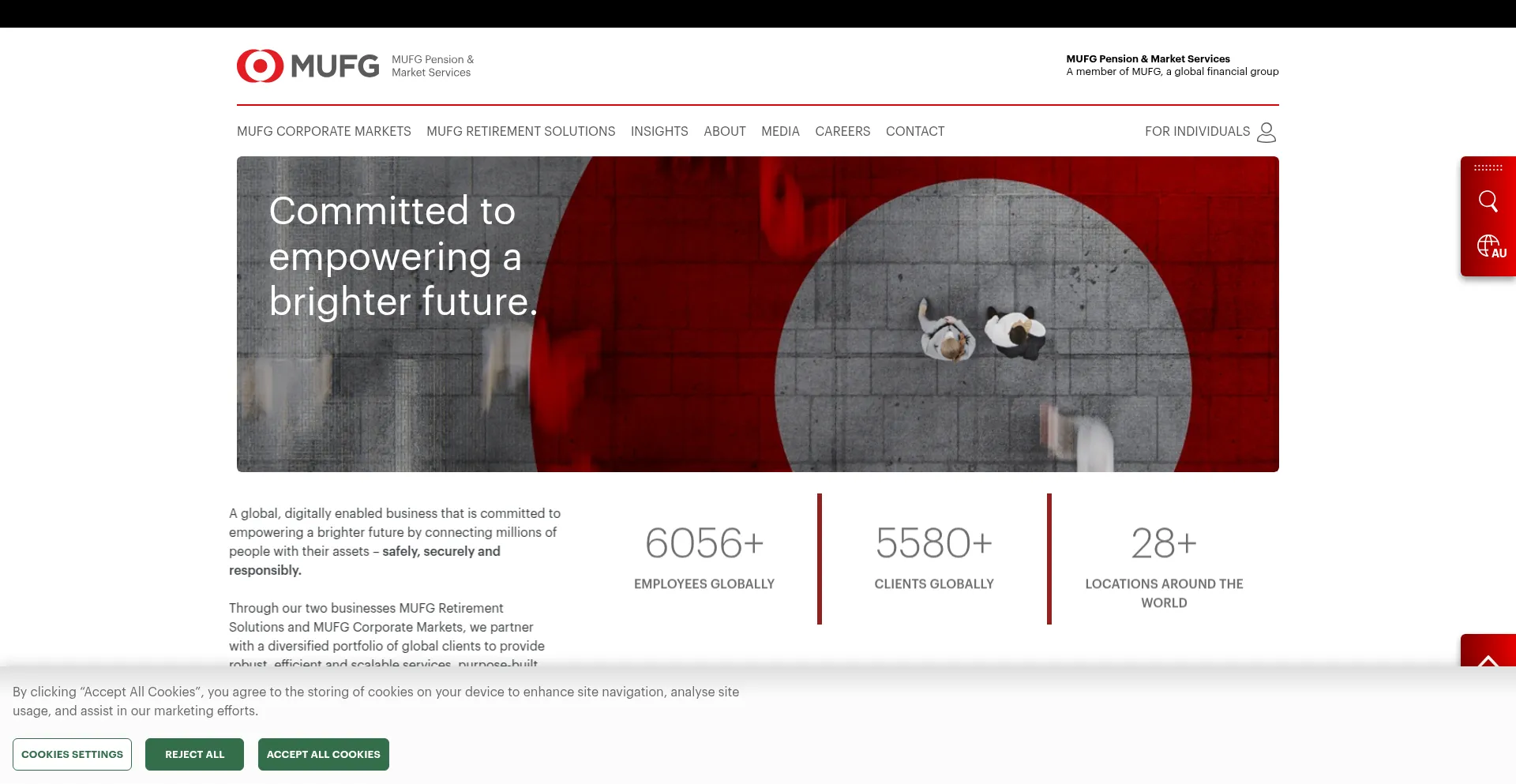1516x784 pixels.
Task: Open the Media navigation item
Action: [x=780, y=132]
